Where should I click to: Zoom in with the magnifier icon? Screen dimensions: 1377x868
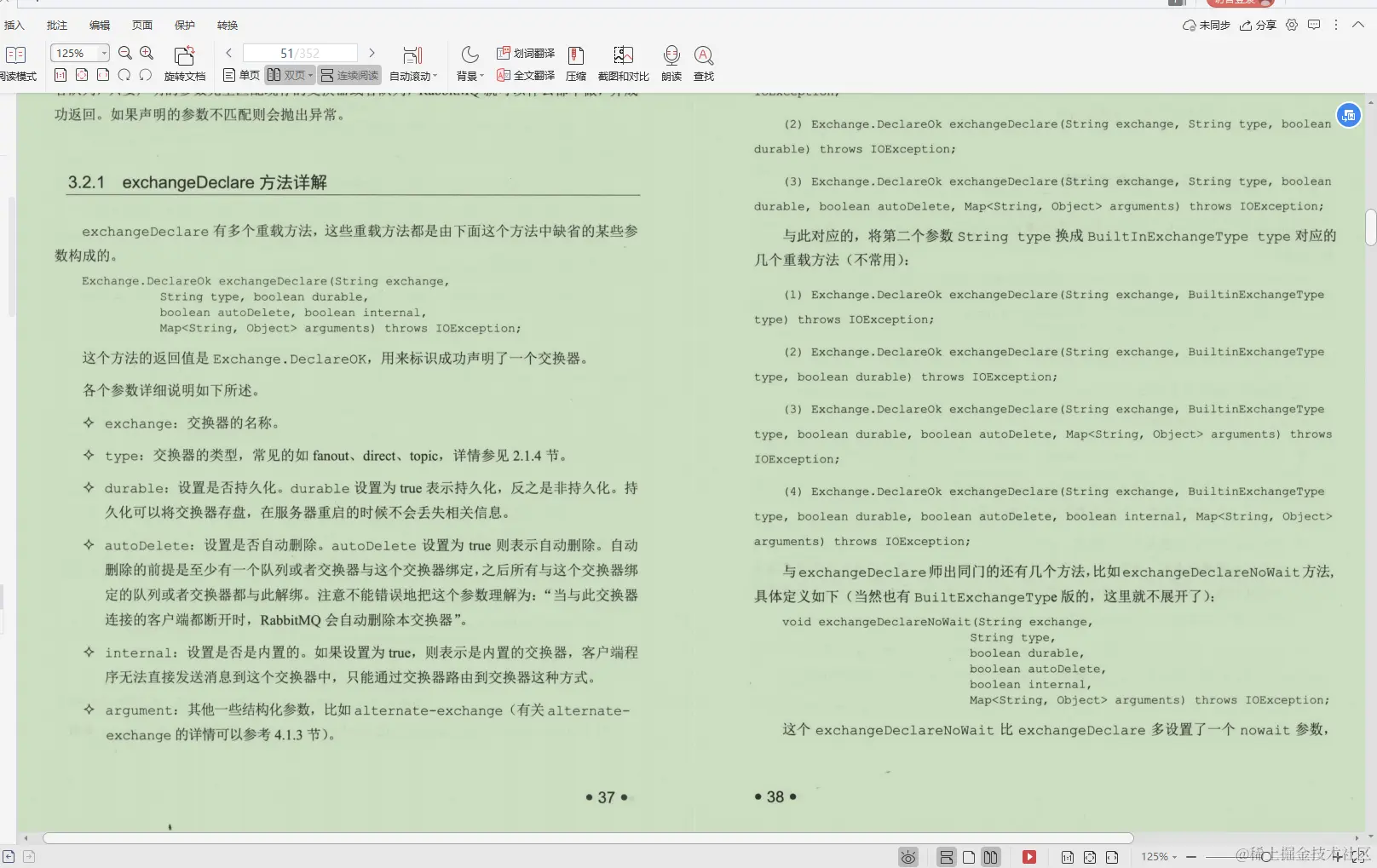[147, 52]
